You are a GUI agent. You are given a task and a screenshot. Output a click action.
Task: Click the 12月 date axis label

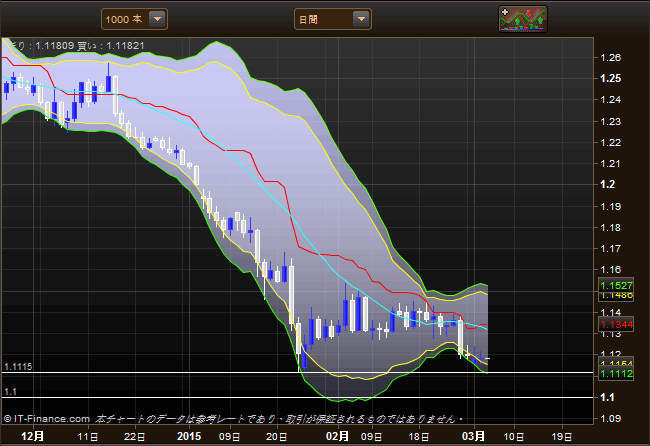[32, 436]
